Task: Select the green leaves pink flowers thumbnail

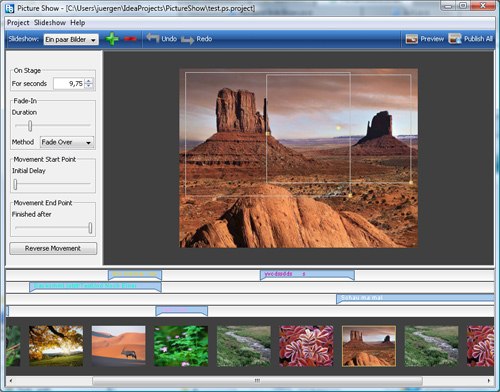Action: (181, 346)
